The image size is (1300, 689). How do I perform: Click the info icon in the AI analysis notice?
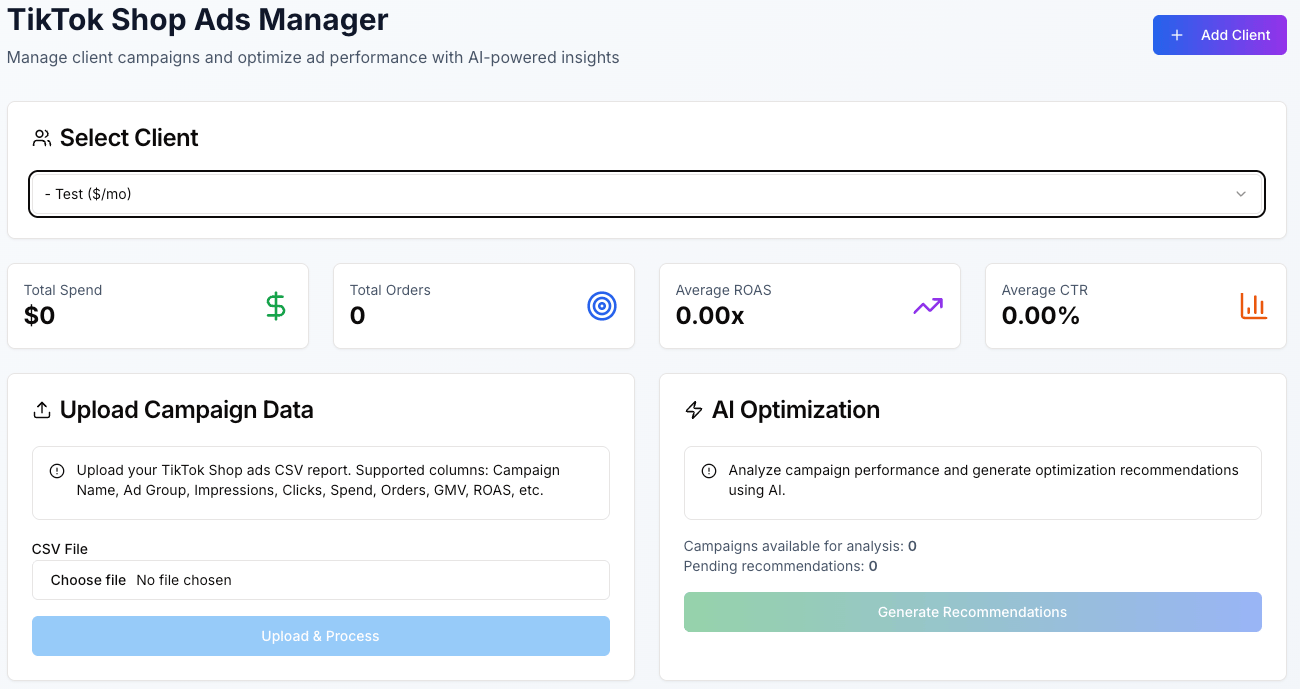[x=709, y=470]
